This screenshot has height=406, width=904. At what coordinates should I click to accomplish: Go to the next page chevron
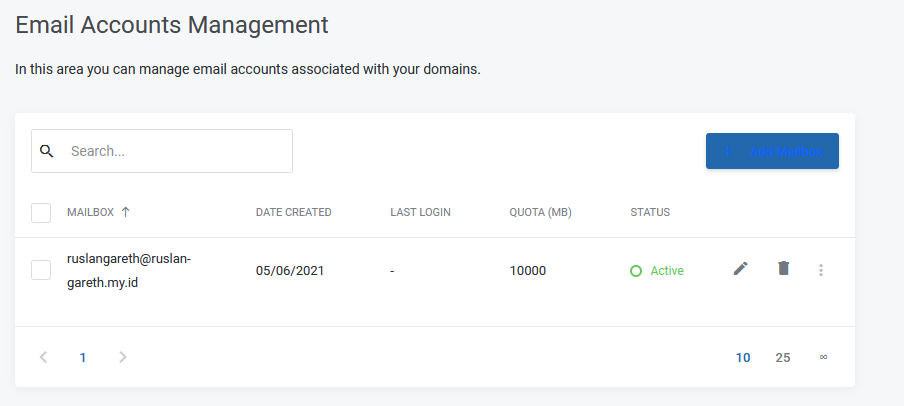122,357
